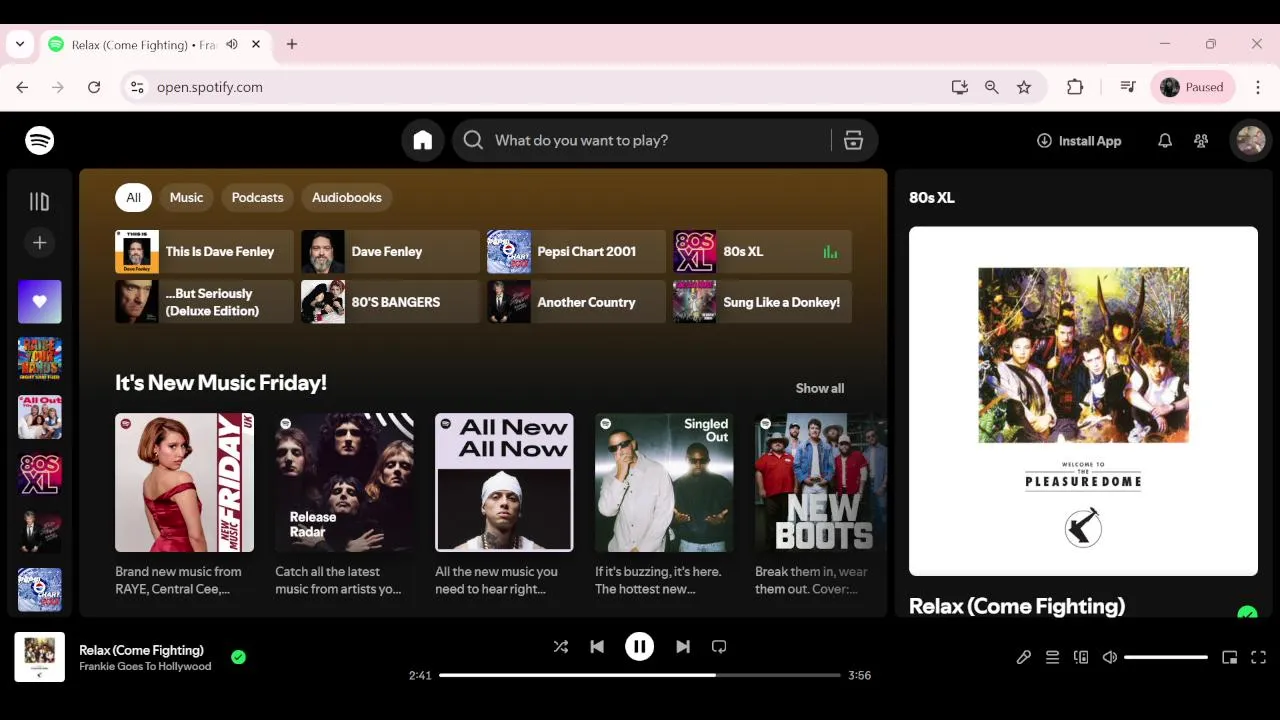
Task: Click the Welcome to the Pleasuredome cover art
Action: [1083, 401]
